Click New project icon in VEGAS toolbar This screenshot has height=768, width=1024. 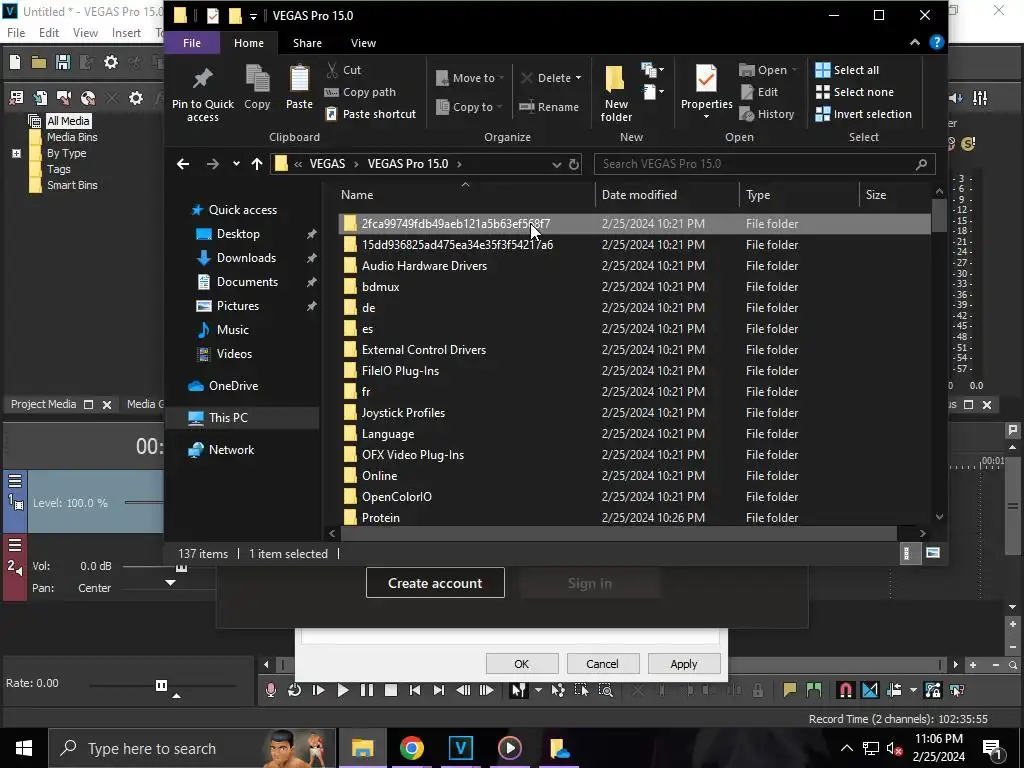pyautogui.click(x=15, y=62)
